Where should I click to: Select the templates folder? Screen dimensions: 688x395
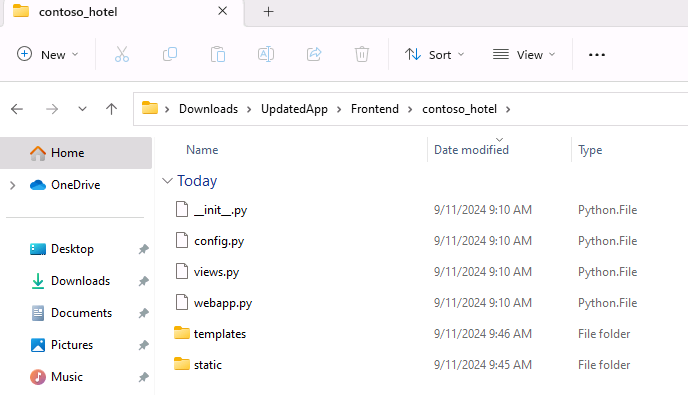219,334
